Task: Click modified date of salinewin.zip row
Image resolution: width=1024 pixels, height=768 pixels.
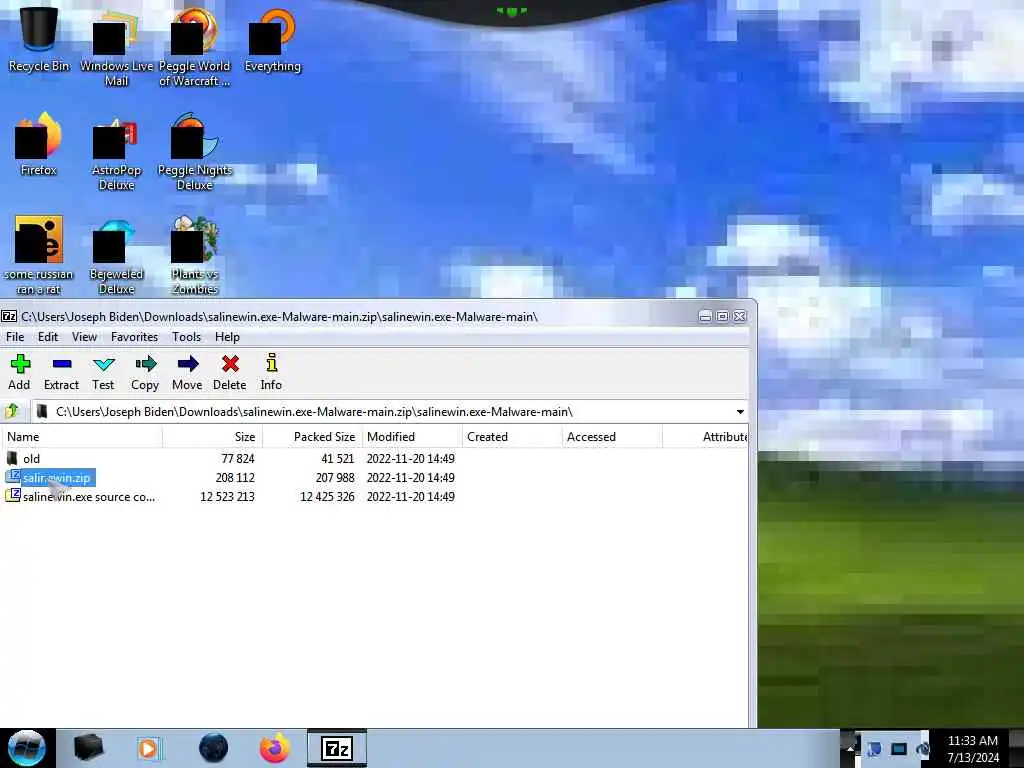Action: (410, 478)
